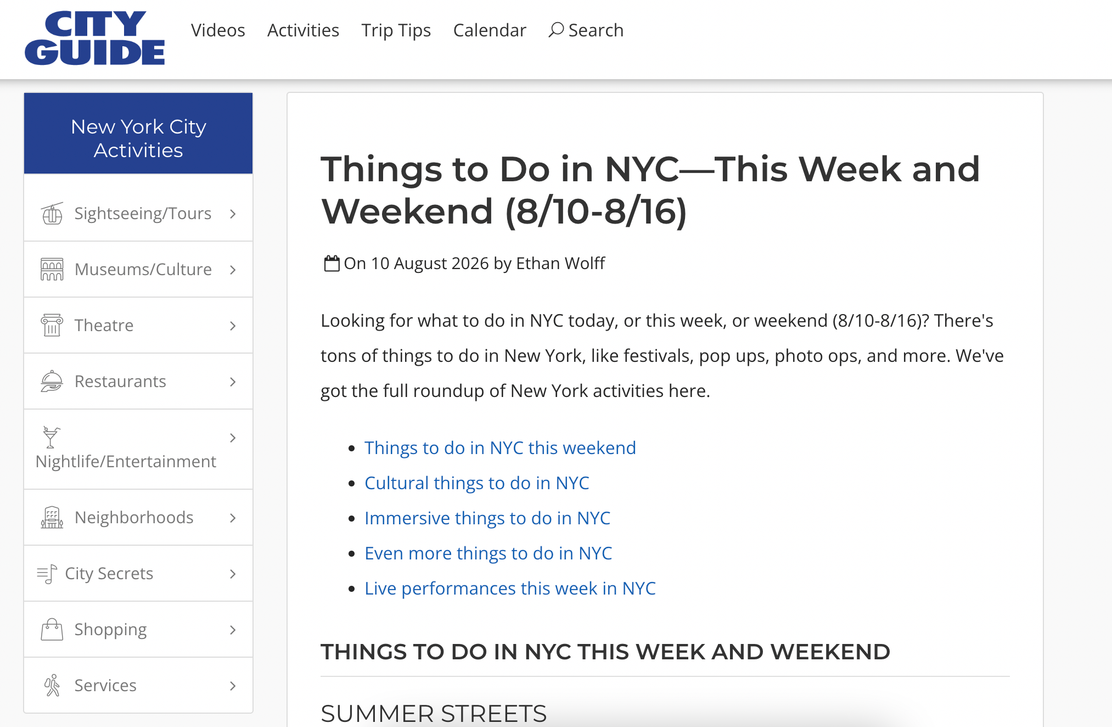Select the Sightseeing/Tours label
The width and height of the screenshot is (1112, 727).
pos(143,213)
